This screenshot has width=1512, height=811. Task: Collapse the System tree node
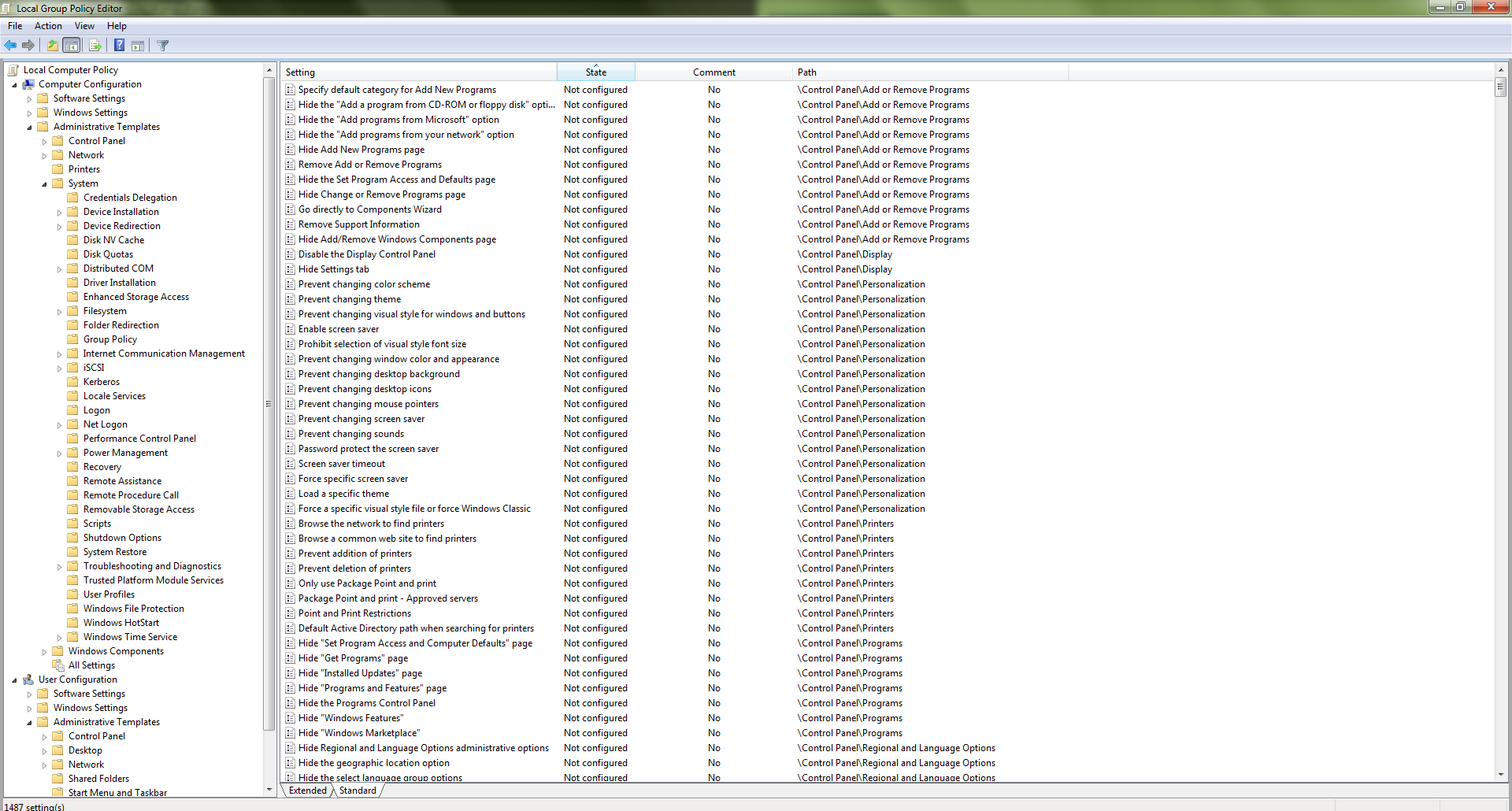(x=44, y=183)
